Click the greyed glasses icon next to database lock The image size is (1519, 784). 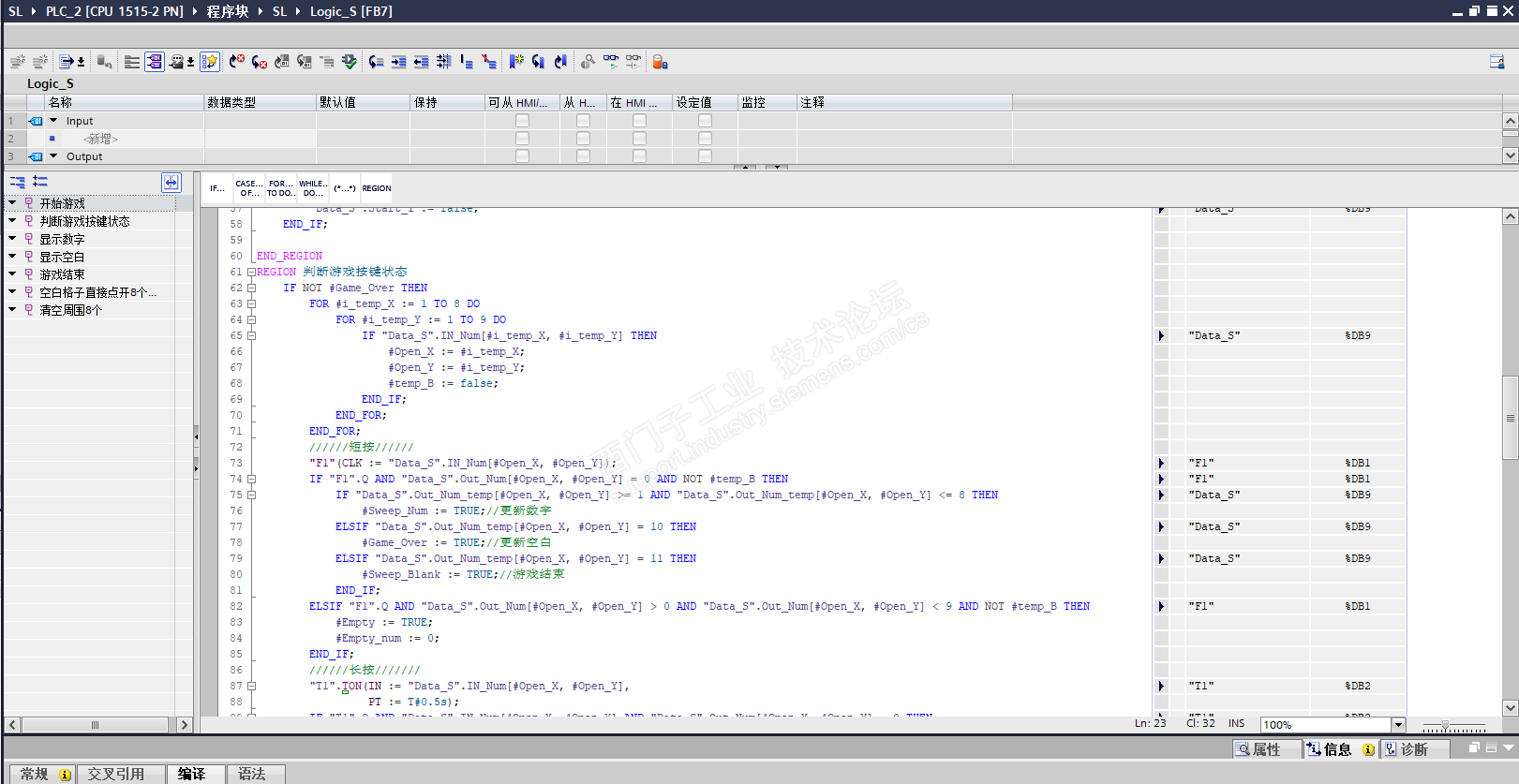[633, 62]
